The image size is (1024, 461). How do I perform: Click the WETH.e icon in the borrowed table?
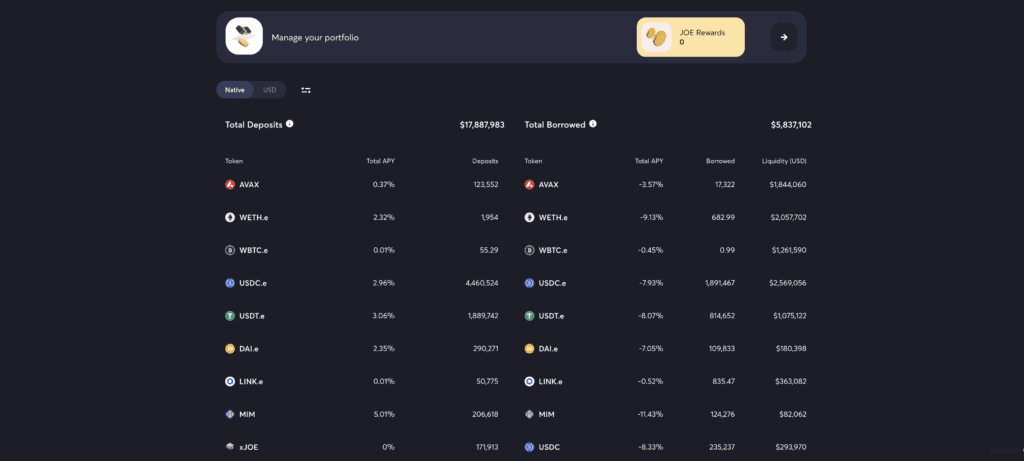click(529, 217)
